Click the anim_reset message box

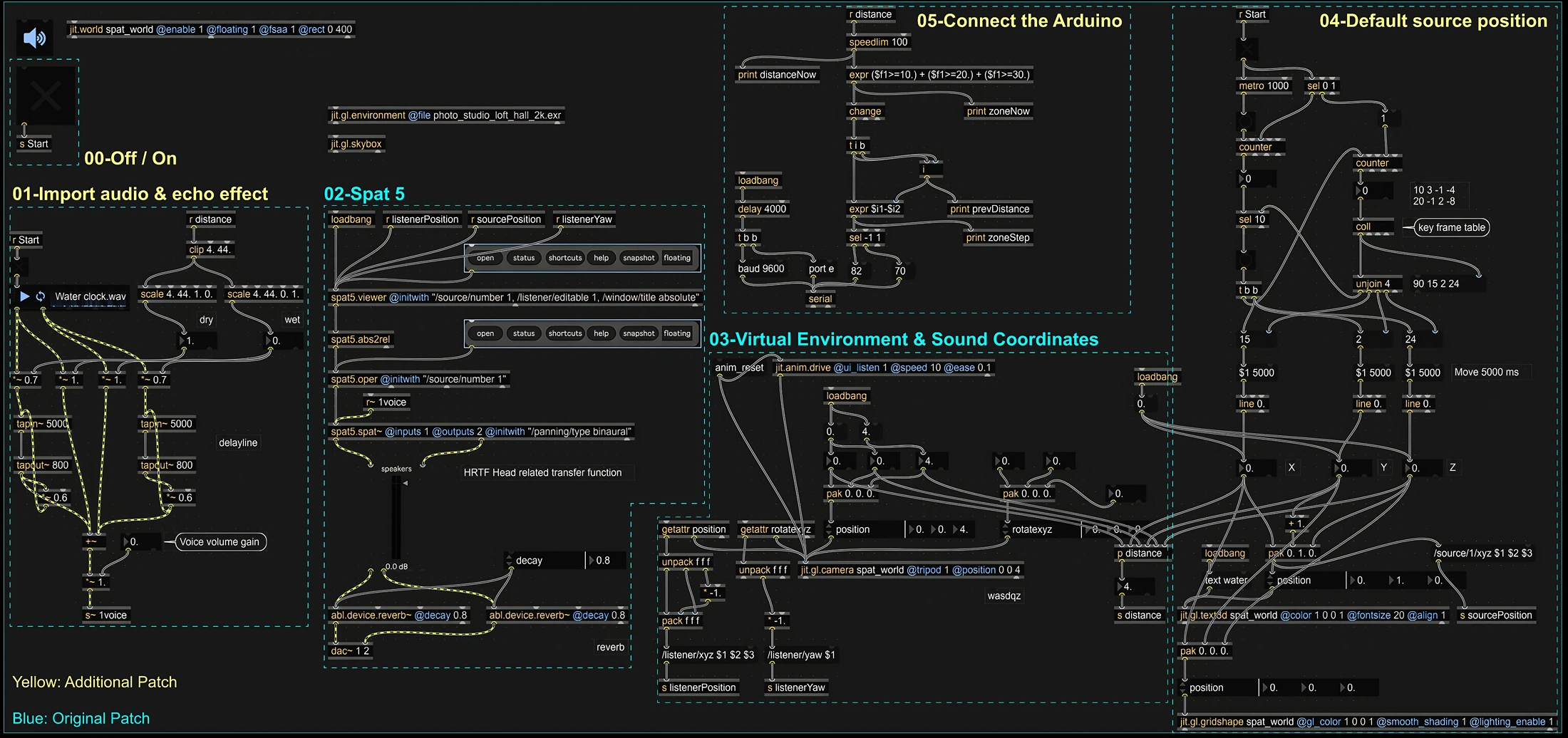(739, 368)
